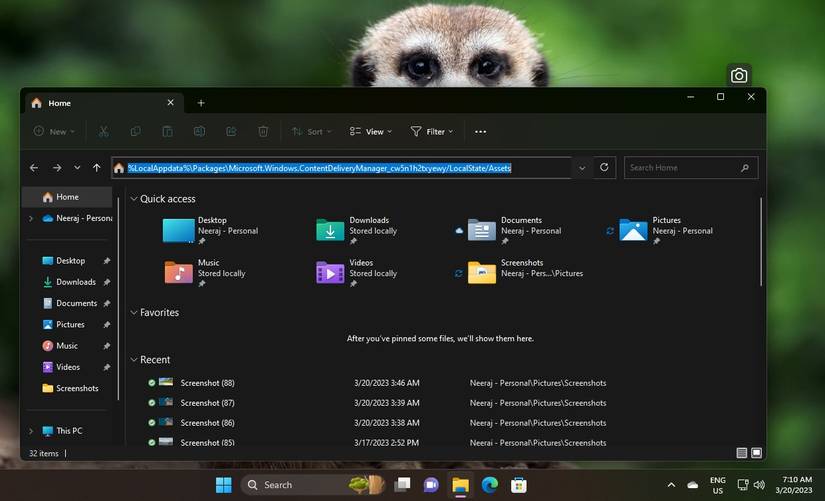
Task: Collapse the Quick access section
Action: (x=134, y=199)
